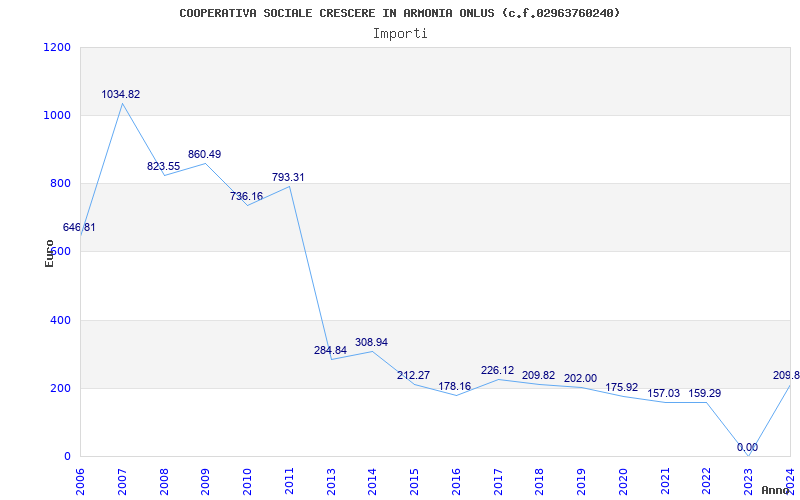The height and width of the screenshot is (500, 800).
Task: Click the x-axis year 2009
Action: click(x=206, y=482)
